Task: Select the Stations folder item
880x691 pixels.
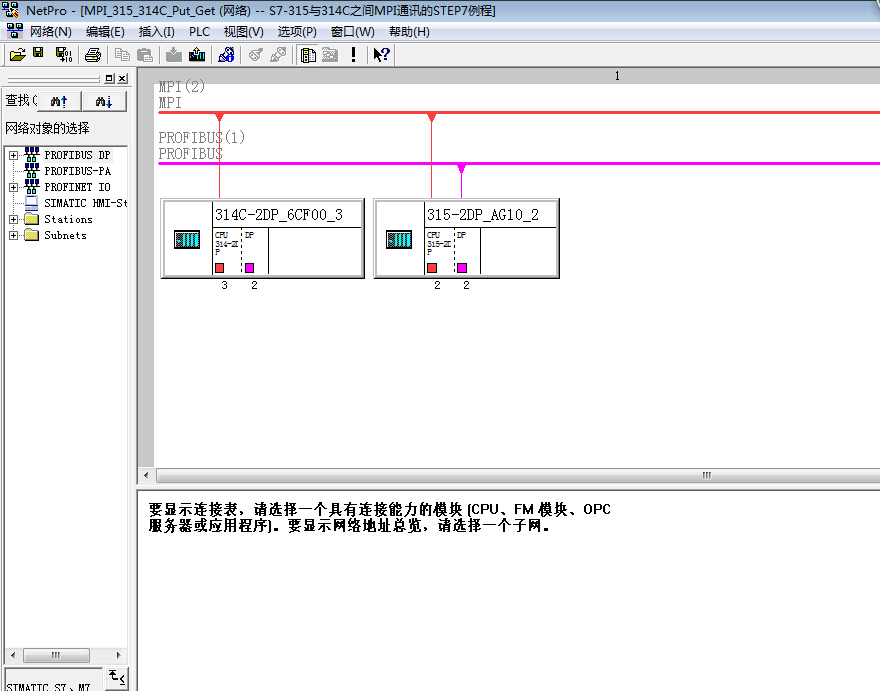Action: (x=68, y=219)
